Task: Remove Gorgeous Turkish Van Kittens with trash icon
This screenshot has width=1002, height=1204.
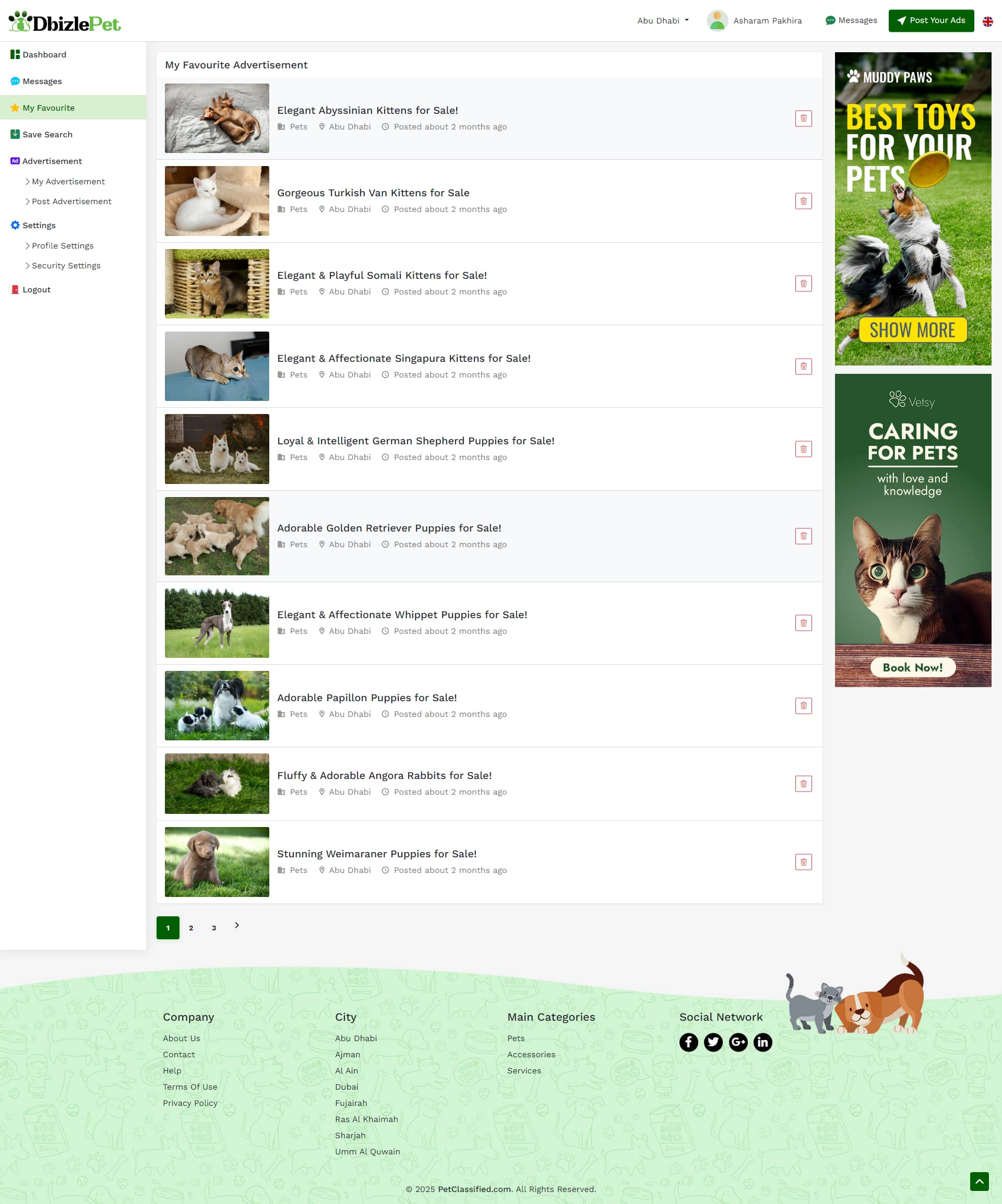Action: 803,200
